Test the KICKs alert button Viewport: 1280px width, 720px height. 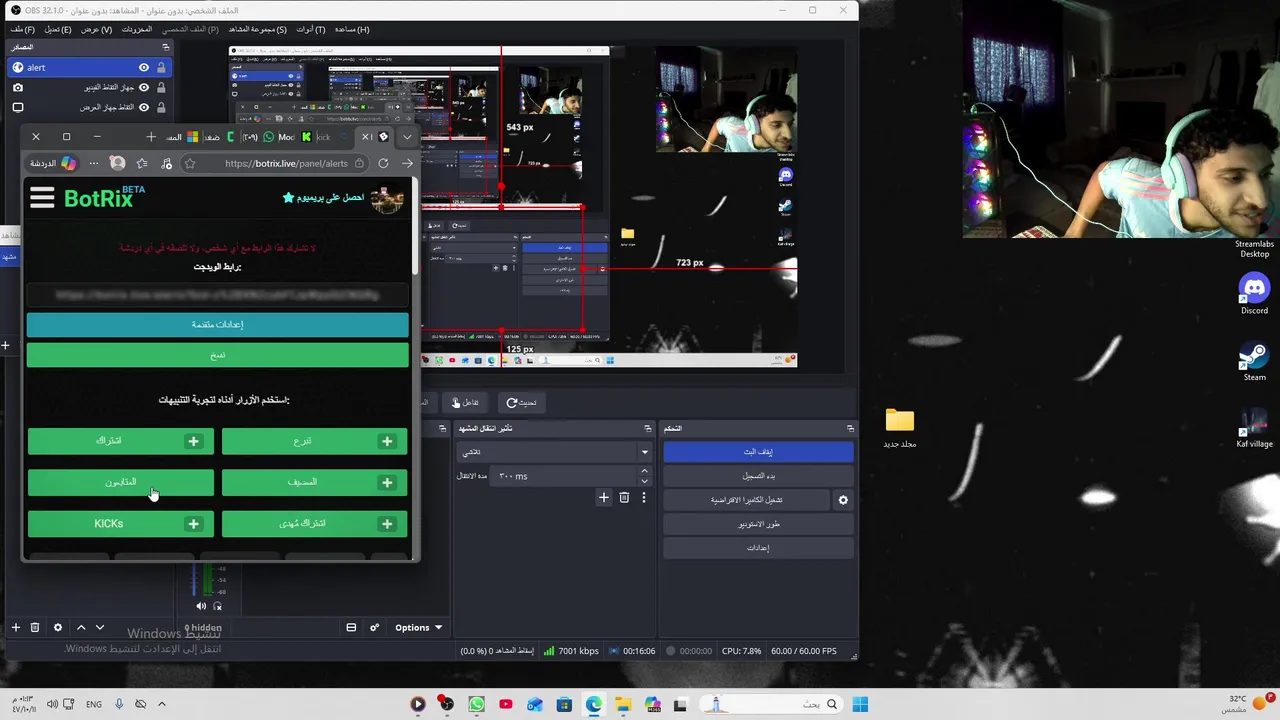click(120, 523)
